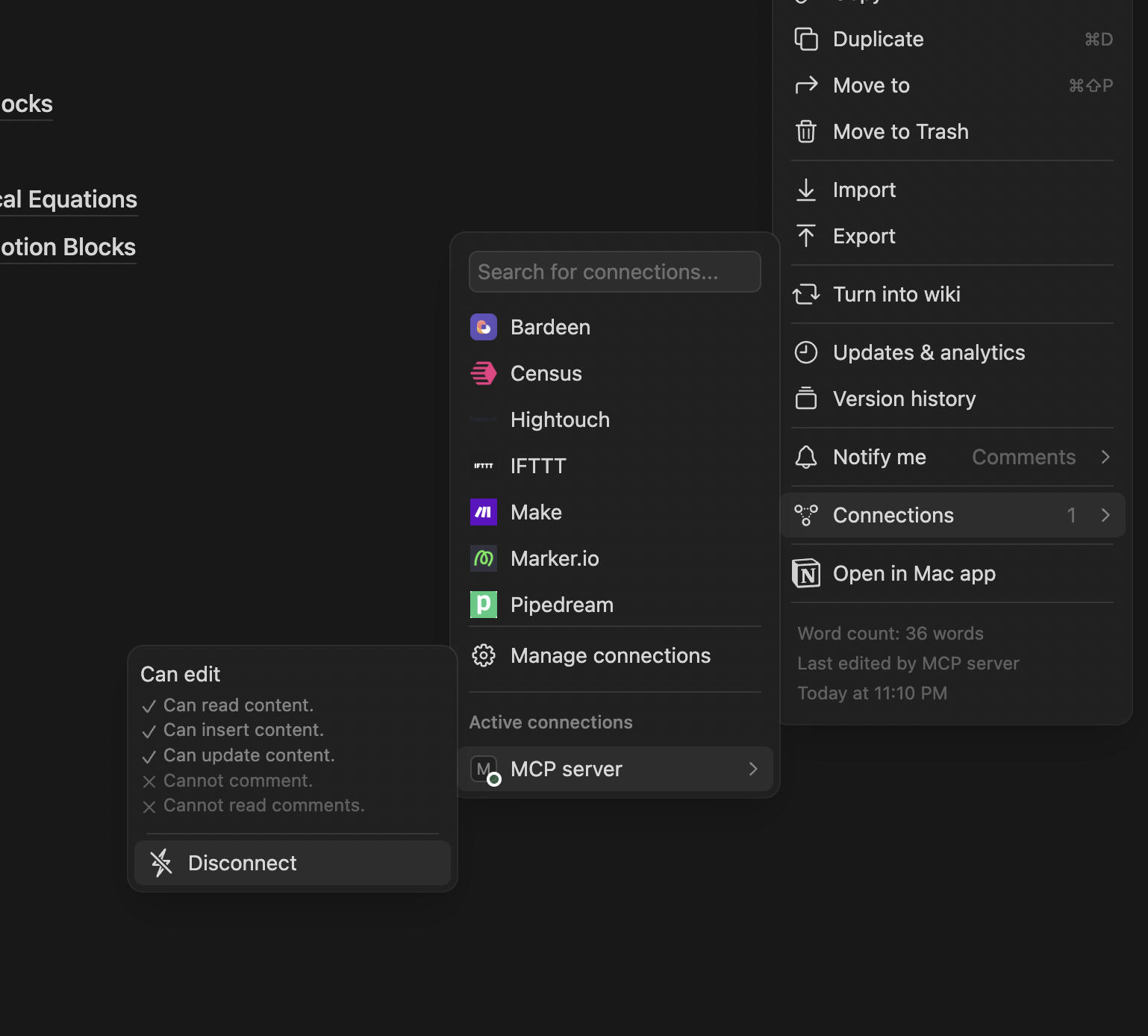Expand the MCP server chevron
This screenshot has width=1148, height=1036.
point(752,769)
